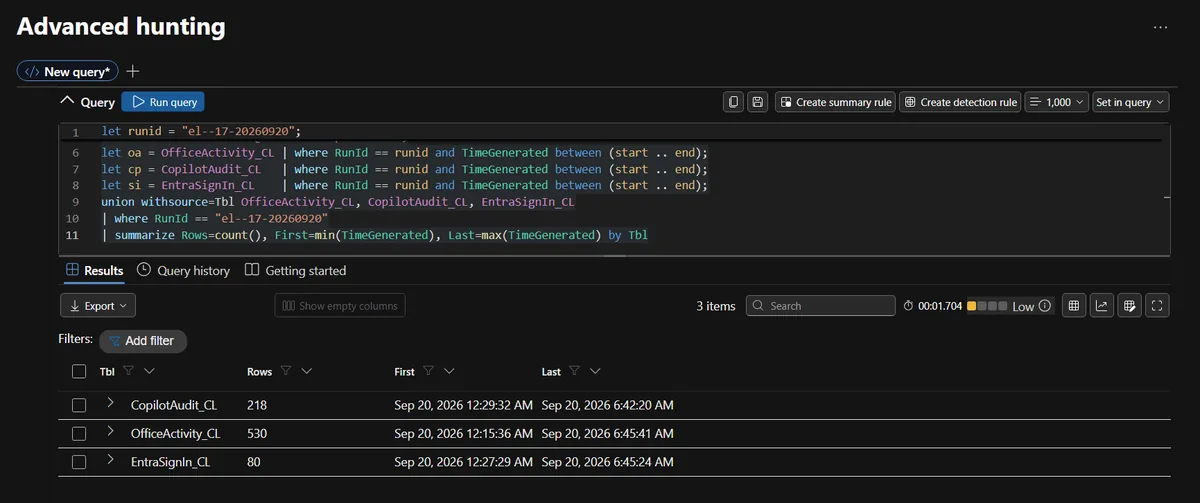1200x503 pixels.
Task: Filter the Tbl column
Action: (129, 371)
